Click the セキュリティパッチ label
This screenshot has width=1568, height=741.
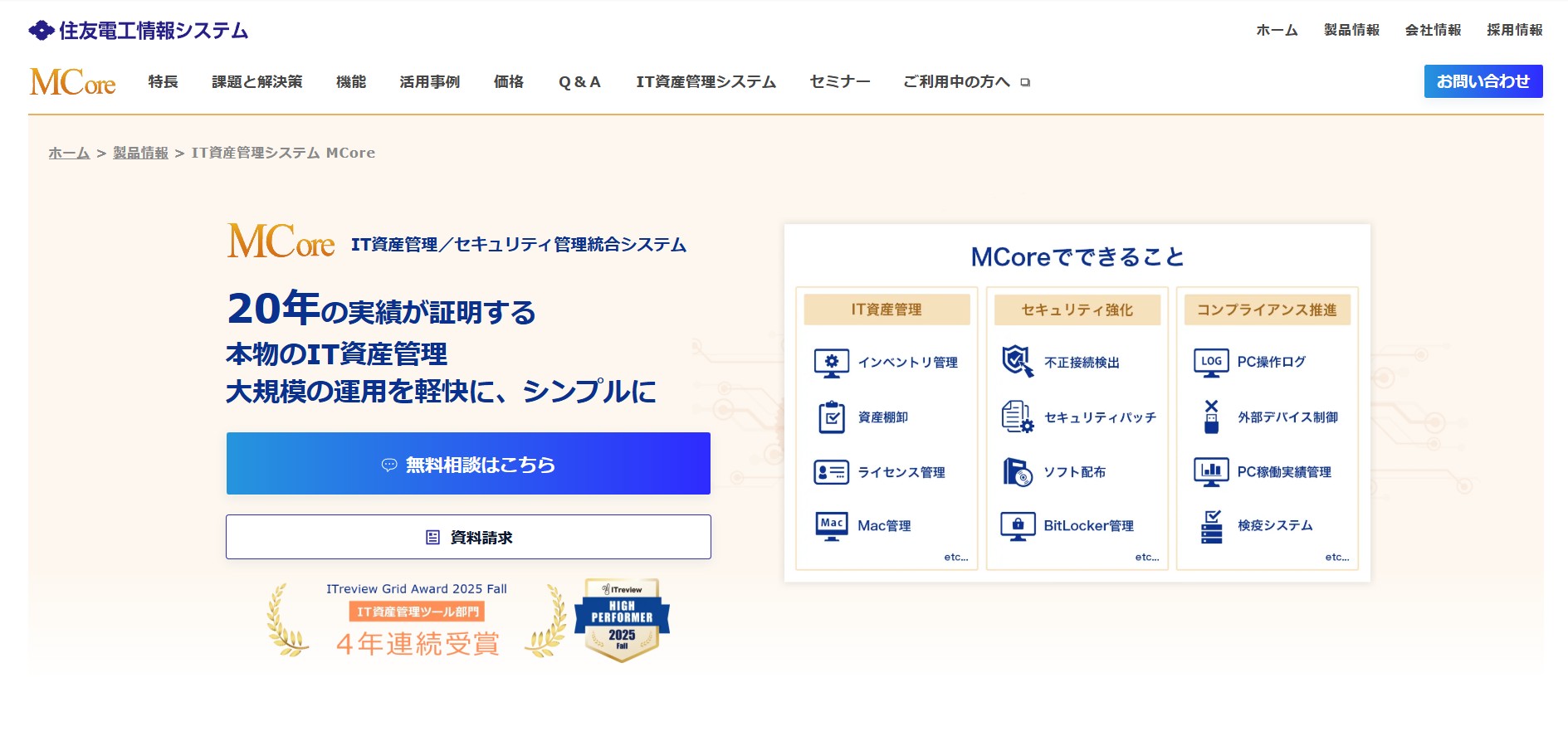pyautogui.click(x=1101, y=417)
